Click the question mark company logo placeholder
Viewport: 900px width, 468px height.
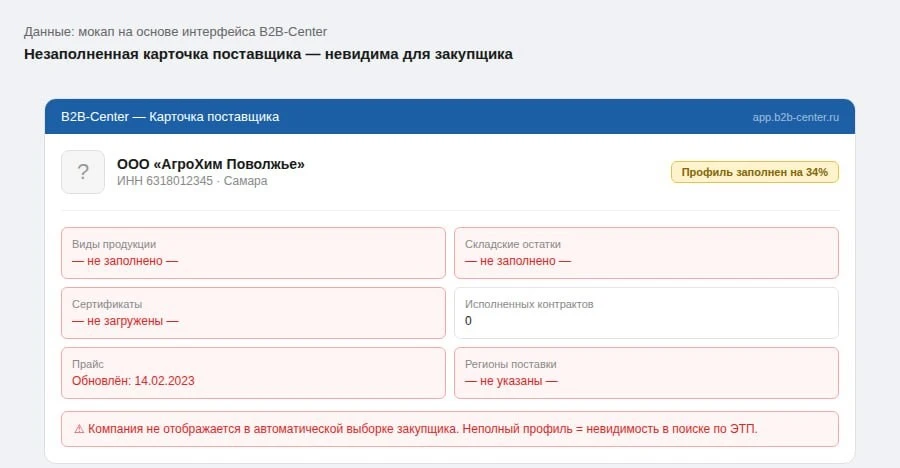pos(83,172)
